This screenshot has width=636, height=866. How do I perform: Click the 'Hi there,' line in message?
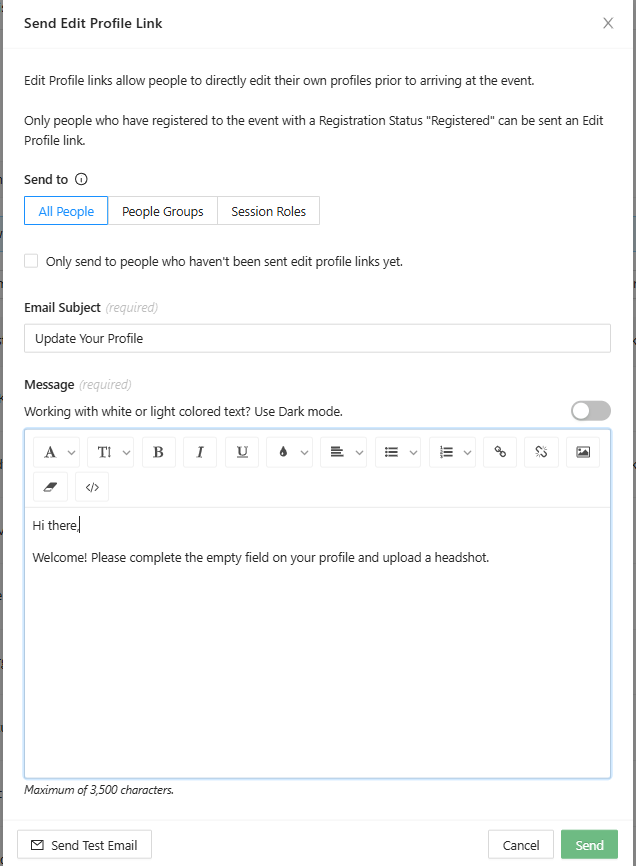pyautogui.click(x=56, y=525)
